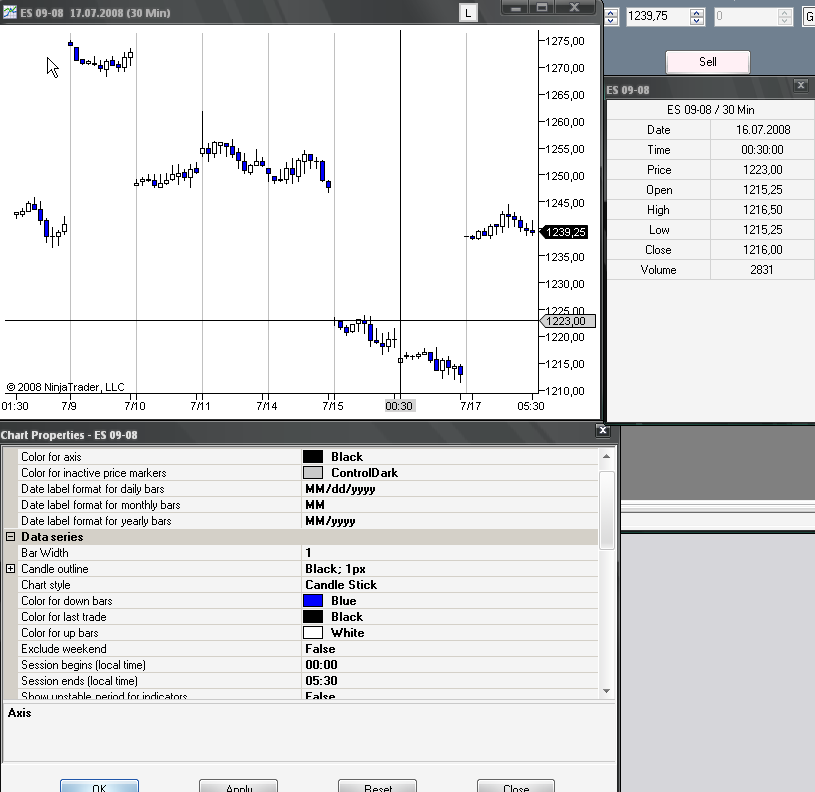Click the High 1216,50 value cell
This screenshot has height=792, width=815.
click(x=761, y=210)
